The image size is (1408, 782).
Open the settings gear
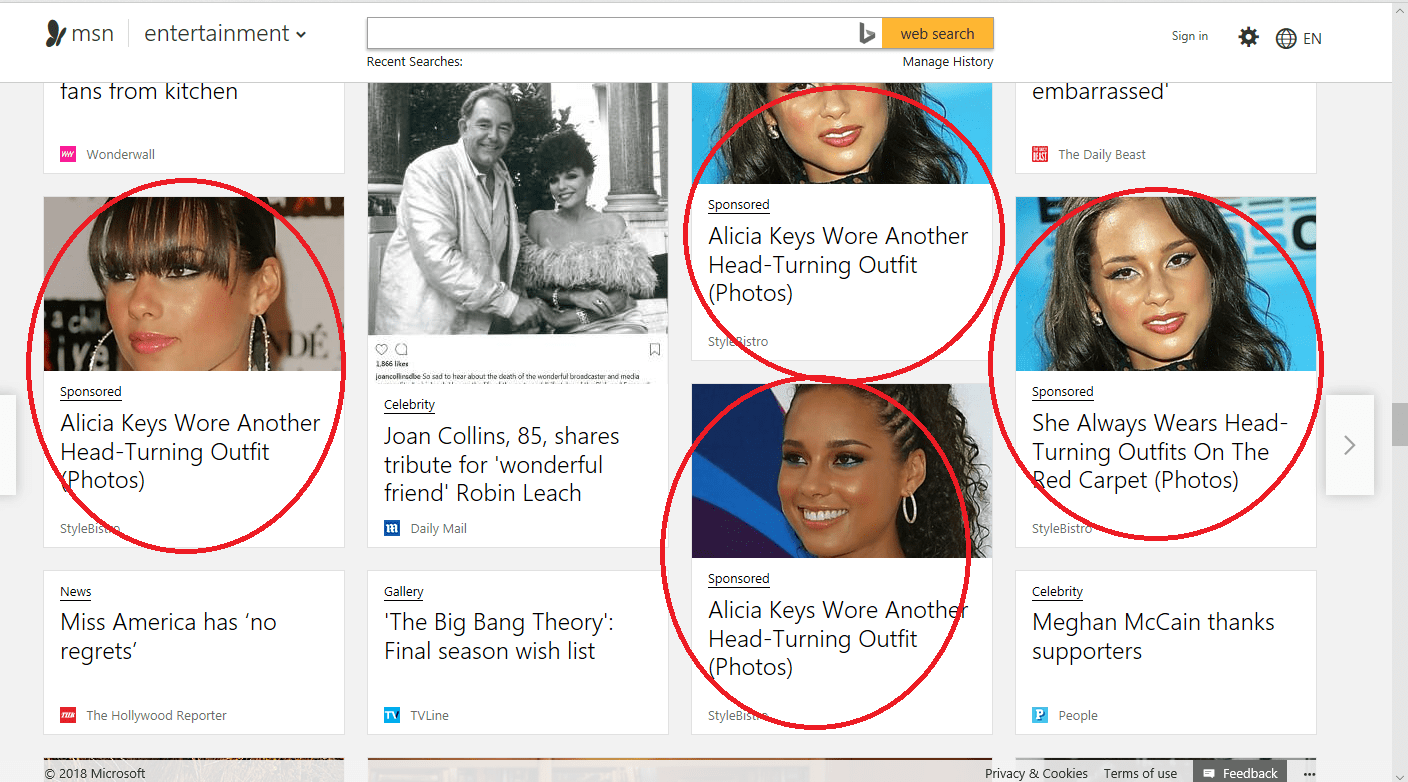point(1248,36)
